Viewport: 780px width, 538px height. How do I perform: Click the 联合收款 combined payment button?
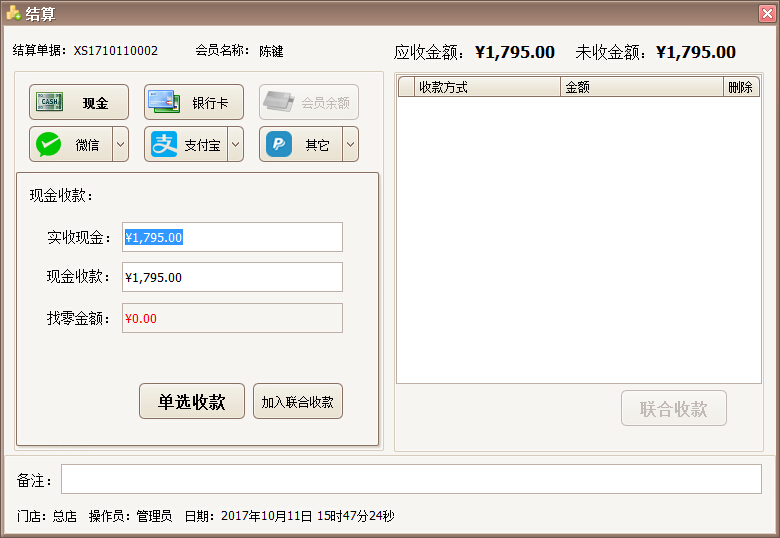(x=674, y=408)
